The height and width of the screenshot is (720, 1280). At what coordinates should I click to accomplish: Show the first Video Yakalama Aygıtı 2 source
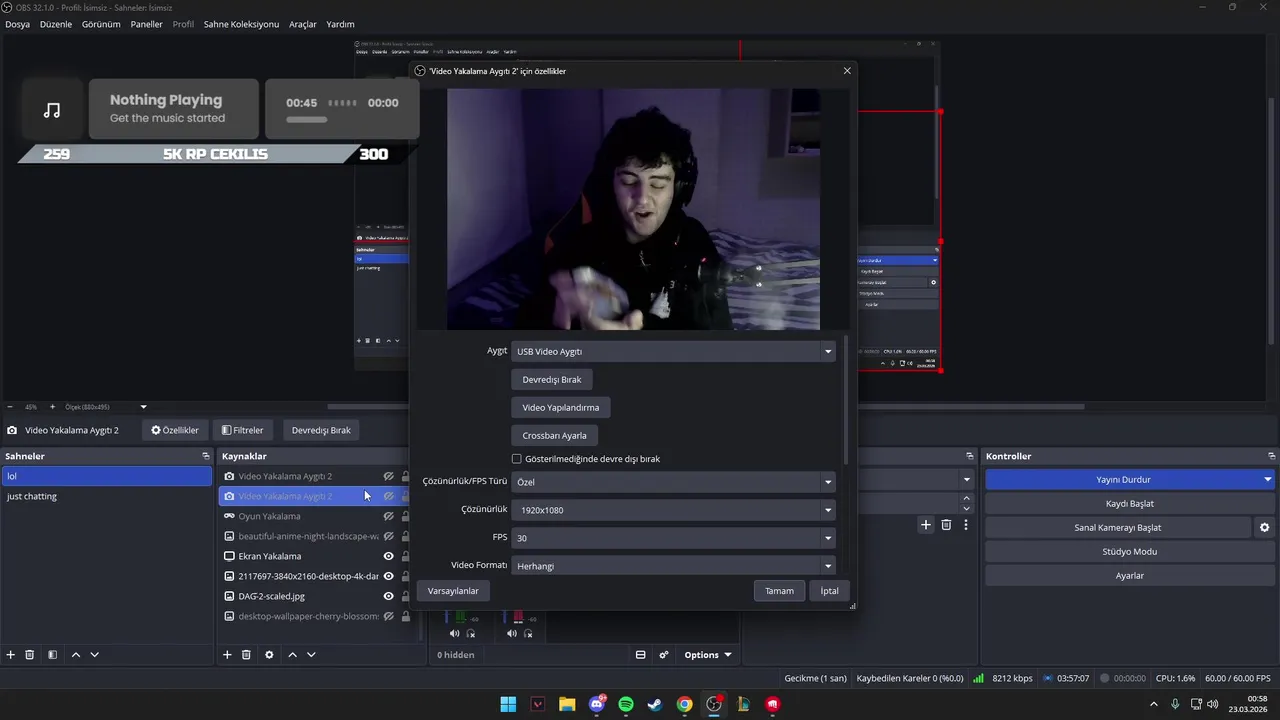click(389, 476)
